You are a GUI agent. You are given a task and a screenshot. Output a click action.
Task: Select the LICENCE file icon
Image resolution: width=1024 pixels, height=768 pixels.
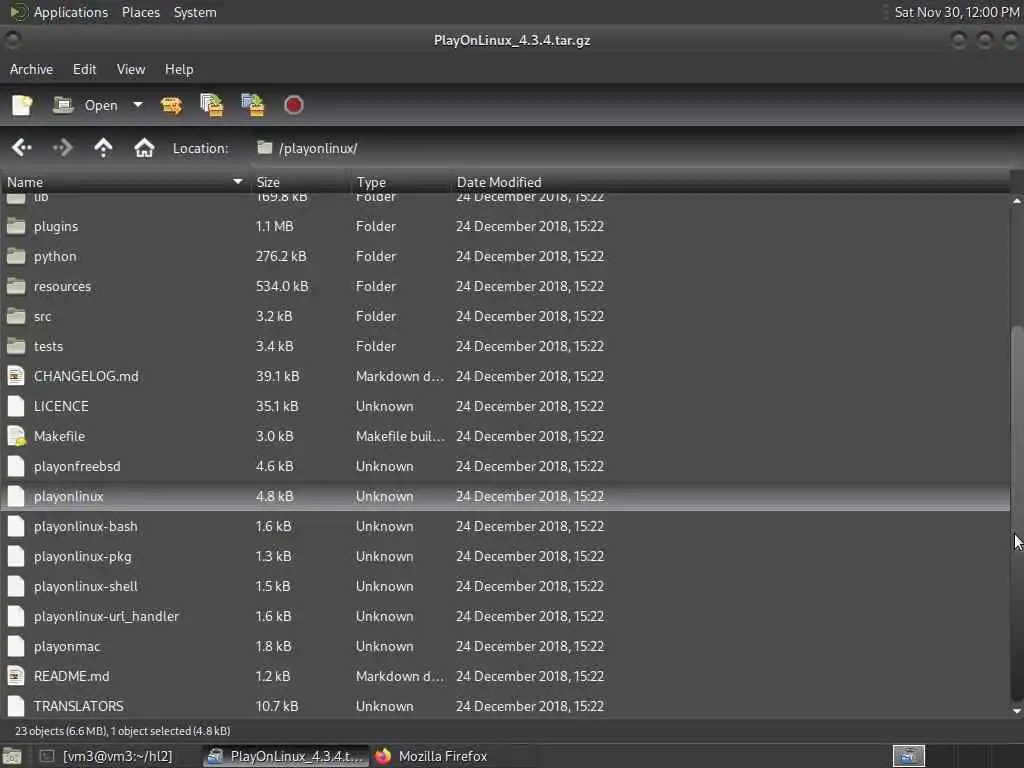coord(16,406)
